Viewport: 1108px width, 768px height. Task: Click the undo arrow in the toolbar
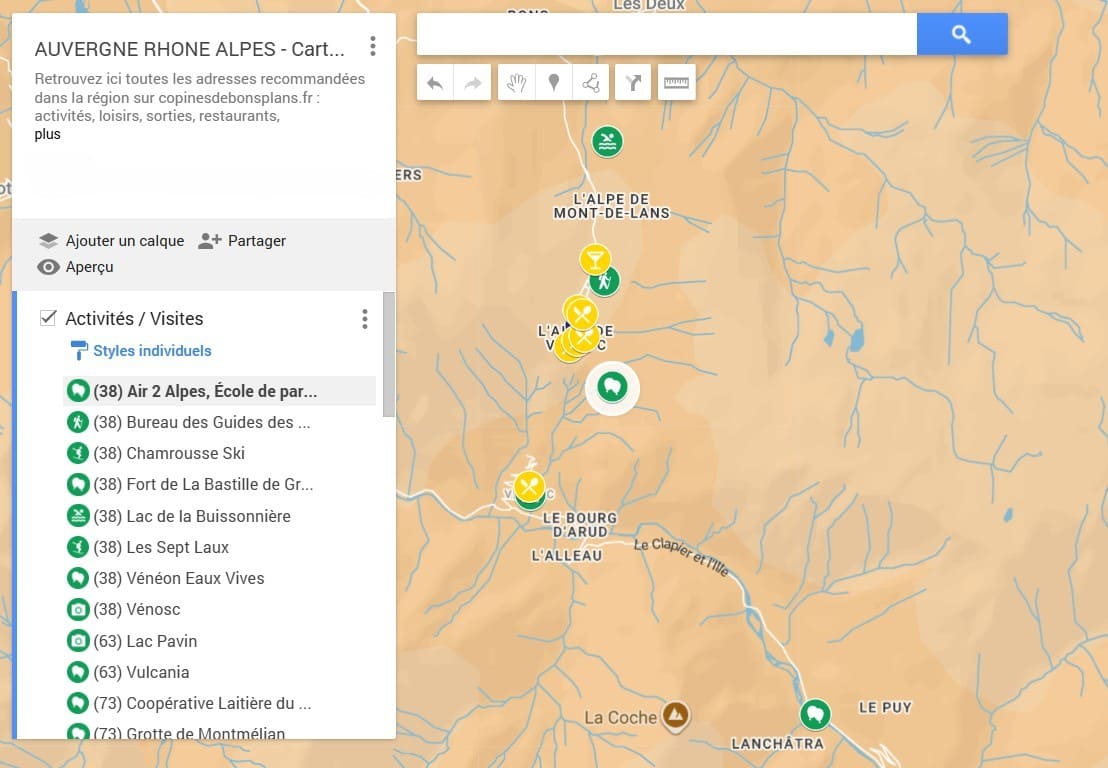coord(435,83)
